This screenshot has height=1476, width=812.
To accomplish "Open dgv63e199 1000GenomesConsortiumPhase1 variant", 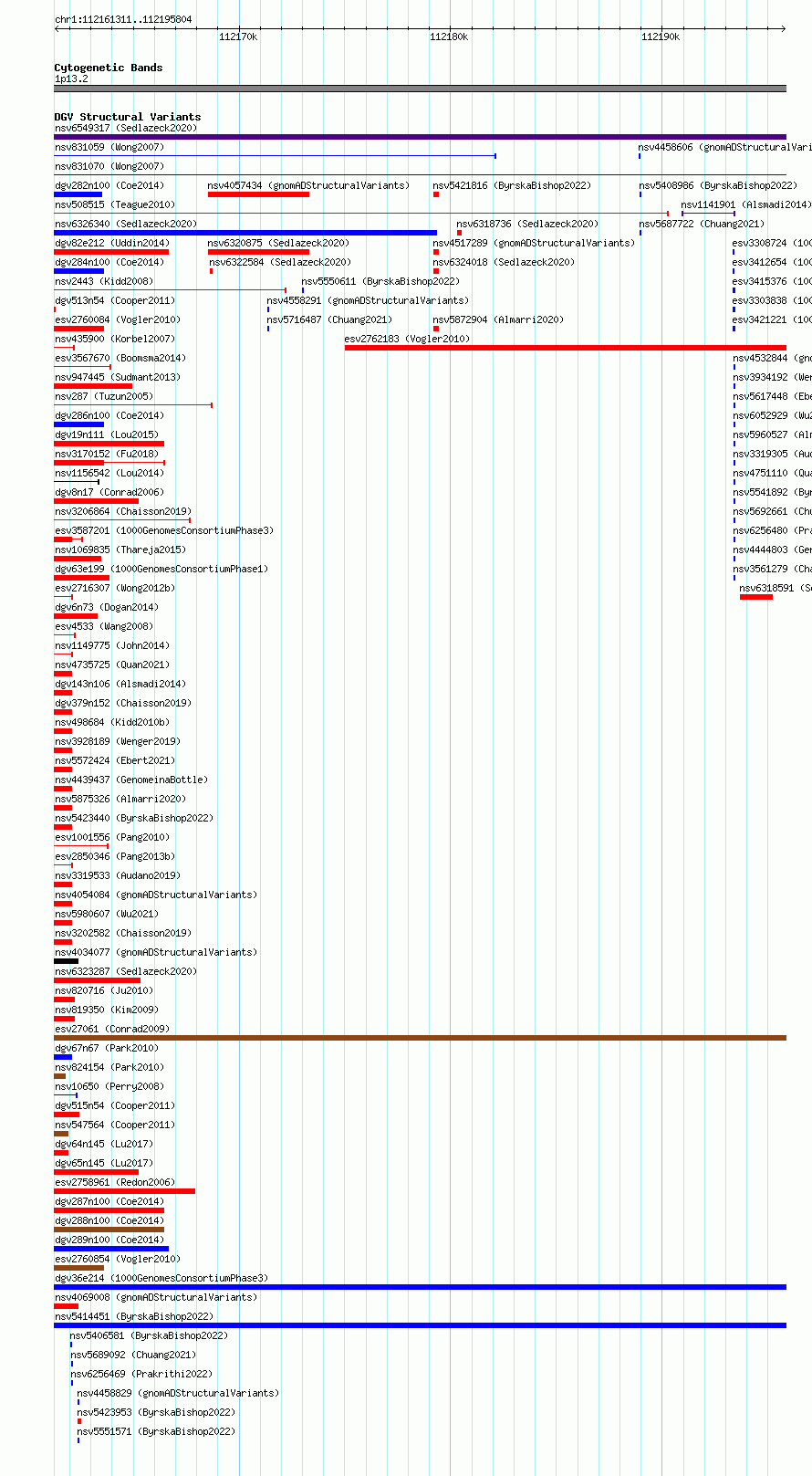I will [161, 569].
